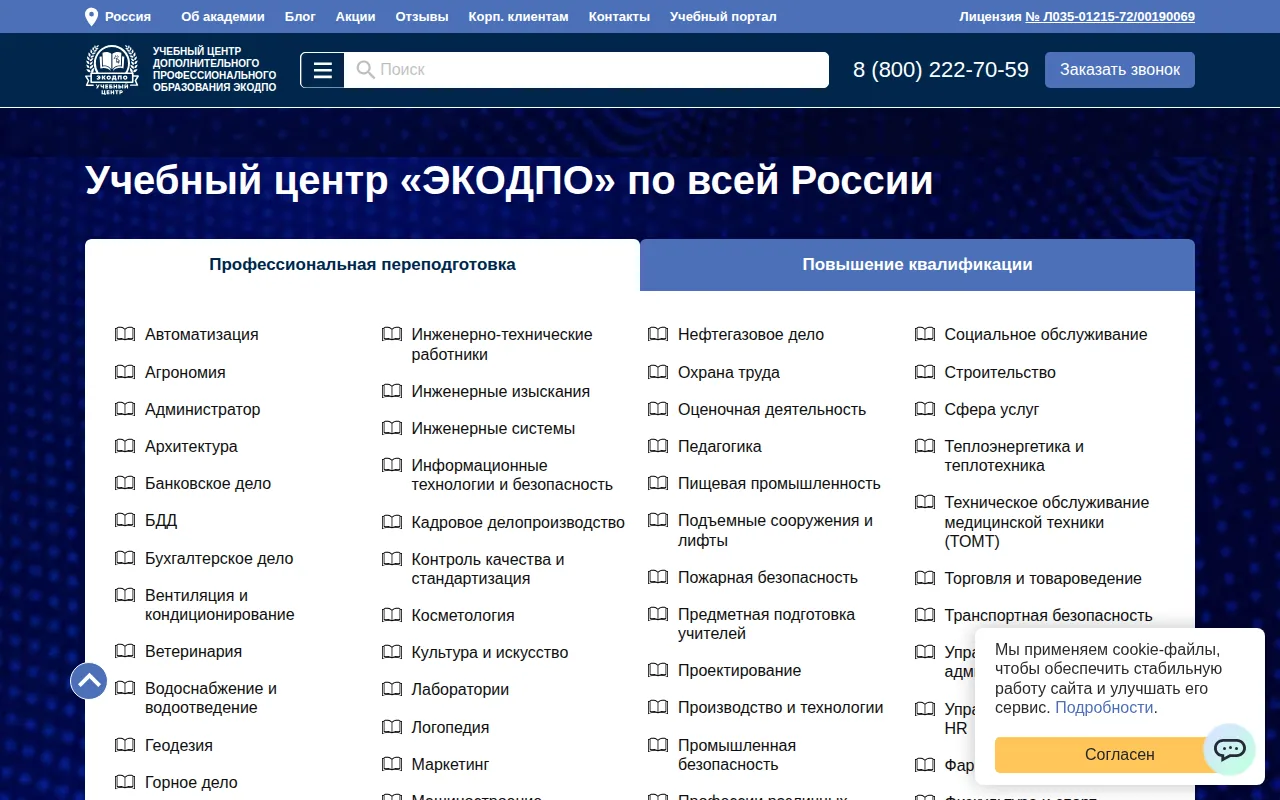Click the scroll-to-top arrow button
Image resolution: width=1280 pixels, height=800 pixels.
click(89, 681)
